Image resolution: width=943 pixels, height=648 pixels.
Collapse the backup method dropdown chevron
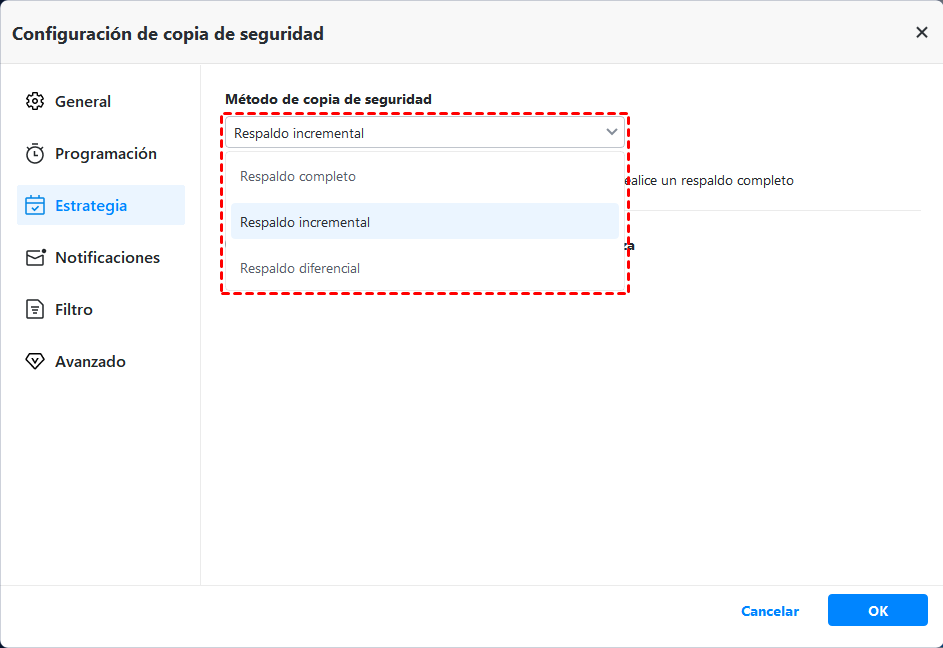point(611,133)
